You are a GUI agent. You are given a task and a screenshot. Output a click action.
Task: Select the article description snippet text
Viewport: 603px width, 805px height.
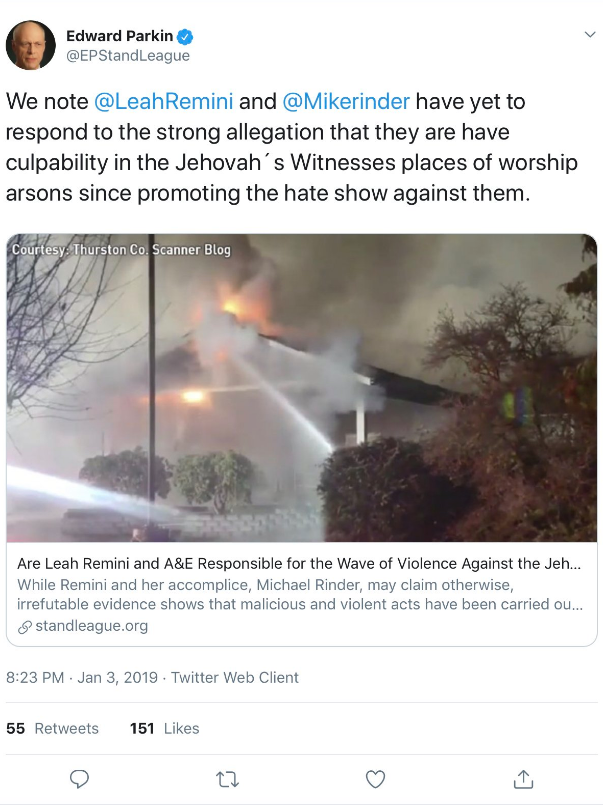300,595
